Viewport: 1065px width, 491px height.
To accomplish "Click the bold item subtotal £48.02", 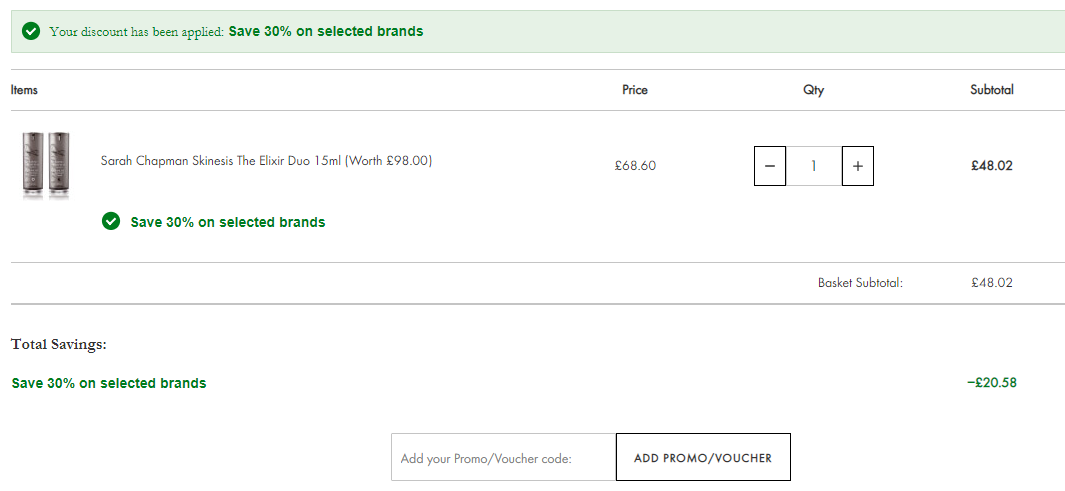I will click(x=992, y=166).
